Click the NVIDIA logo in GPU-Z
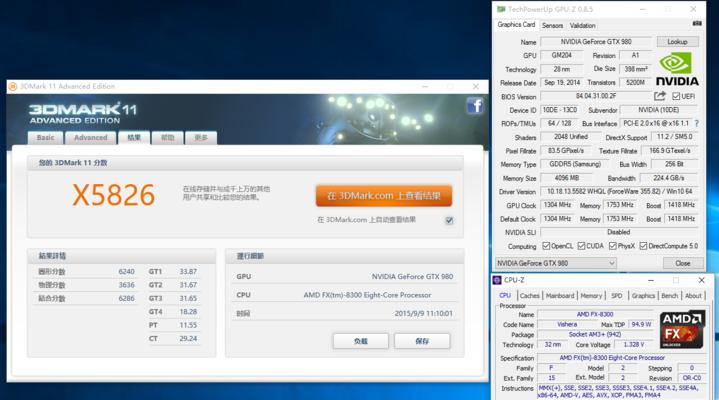 pyautogui.click(x=677, y=69)
